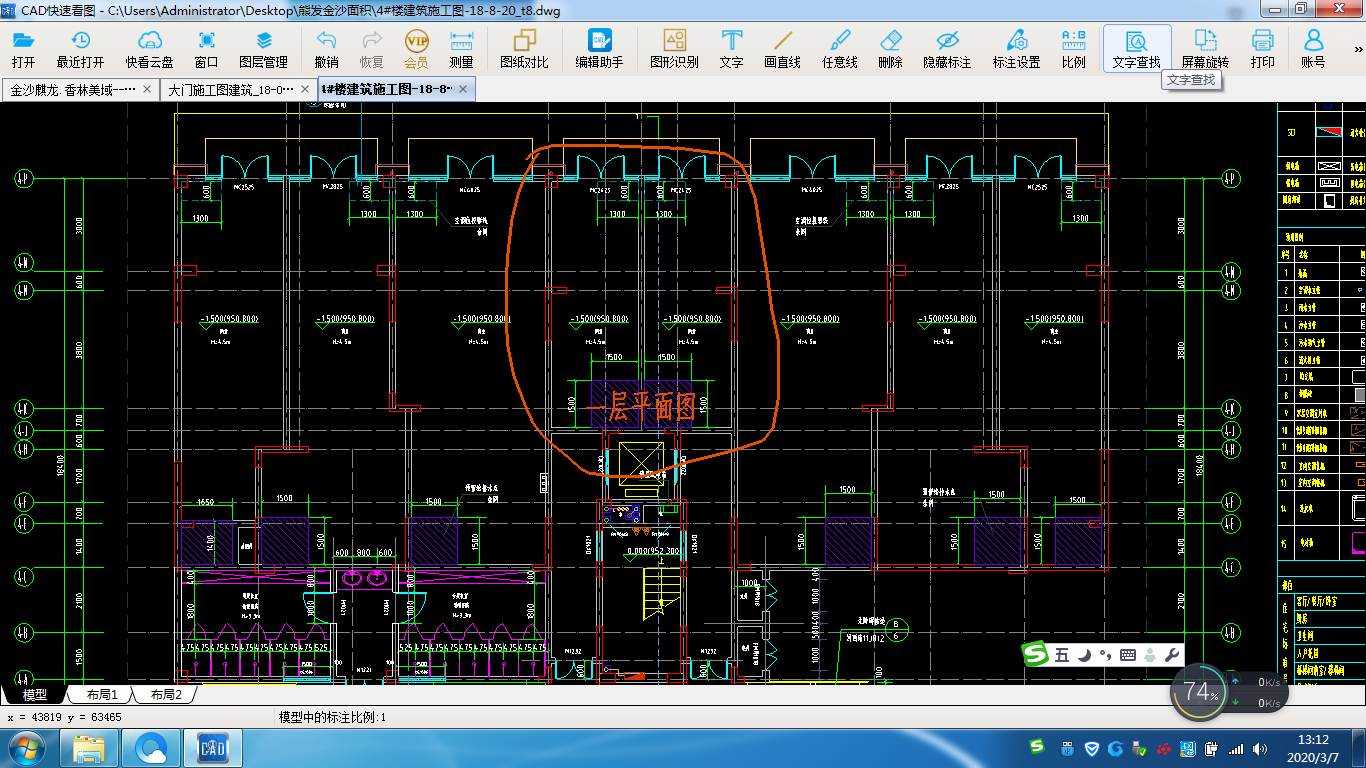Open File Explorer from the taskbar
This screenshot has height=768, width=1366.
91,748
